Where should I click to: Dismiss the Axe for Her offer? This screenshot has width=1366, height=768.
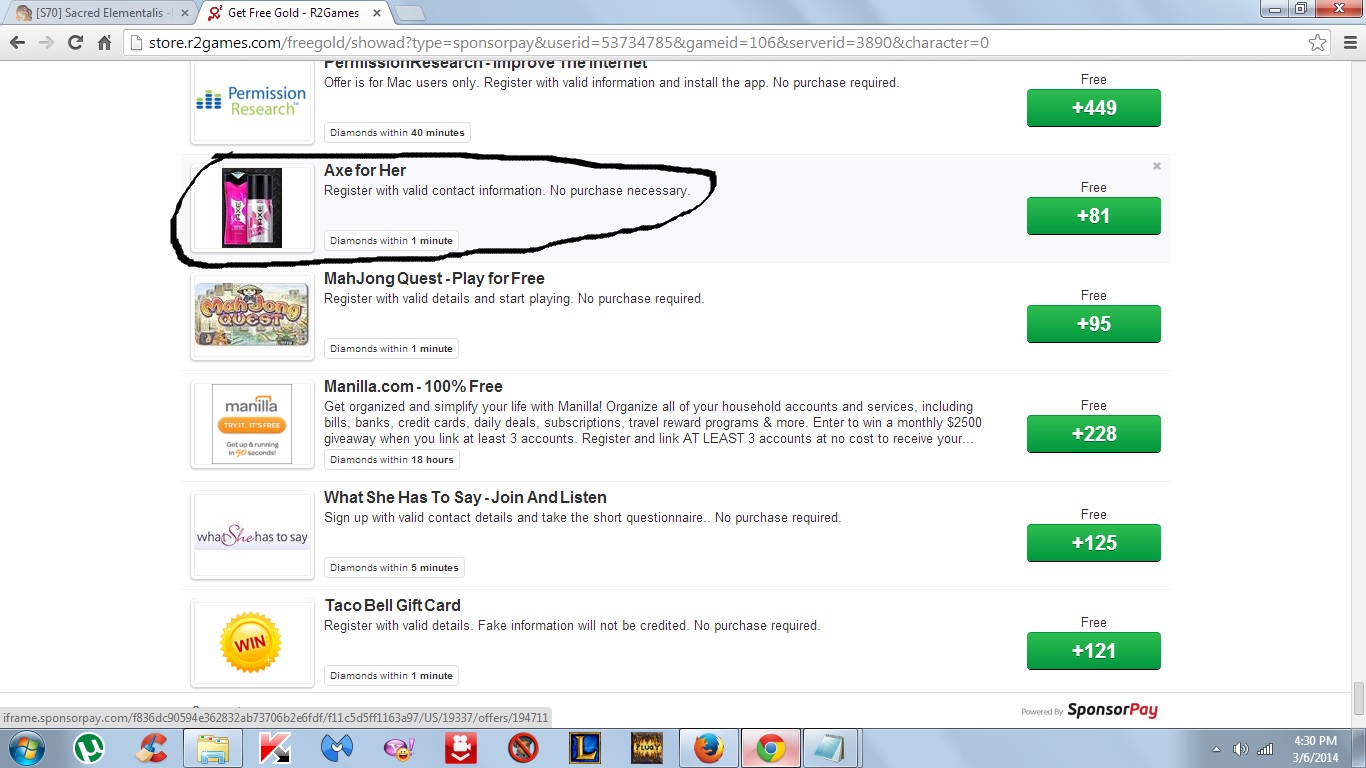pyautogui.click(x=1156, y=166)
